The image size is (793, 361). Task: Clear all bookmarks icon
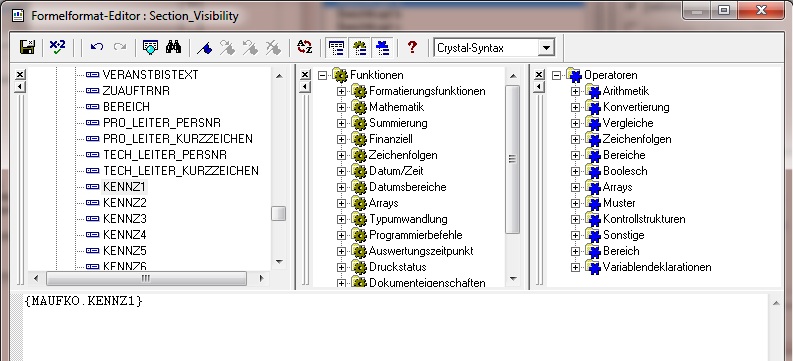point(274,48)
